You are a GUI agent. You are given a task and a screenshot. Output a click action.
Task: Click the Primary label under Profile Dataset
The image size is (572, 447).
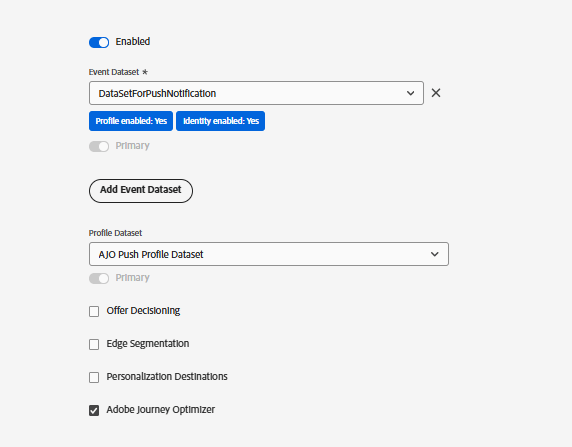(132, 278)
